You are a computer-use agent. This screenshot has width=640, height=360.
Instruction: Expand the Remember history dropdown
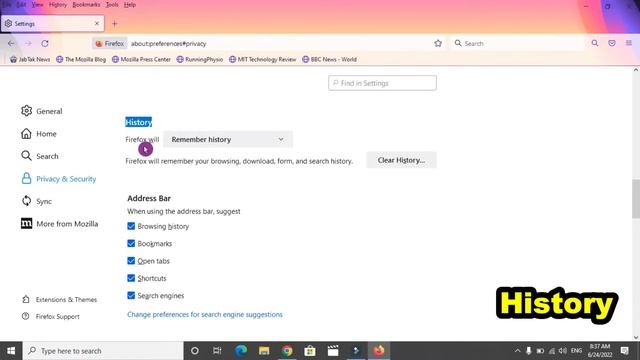pos(228,140)
